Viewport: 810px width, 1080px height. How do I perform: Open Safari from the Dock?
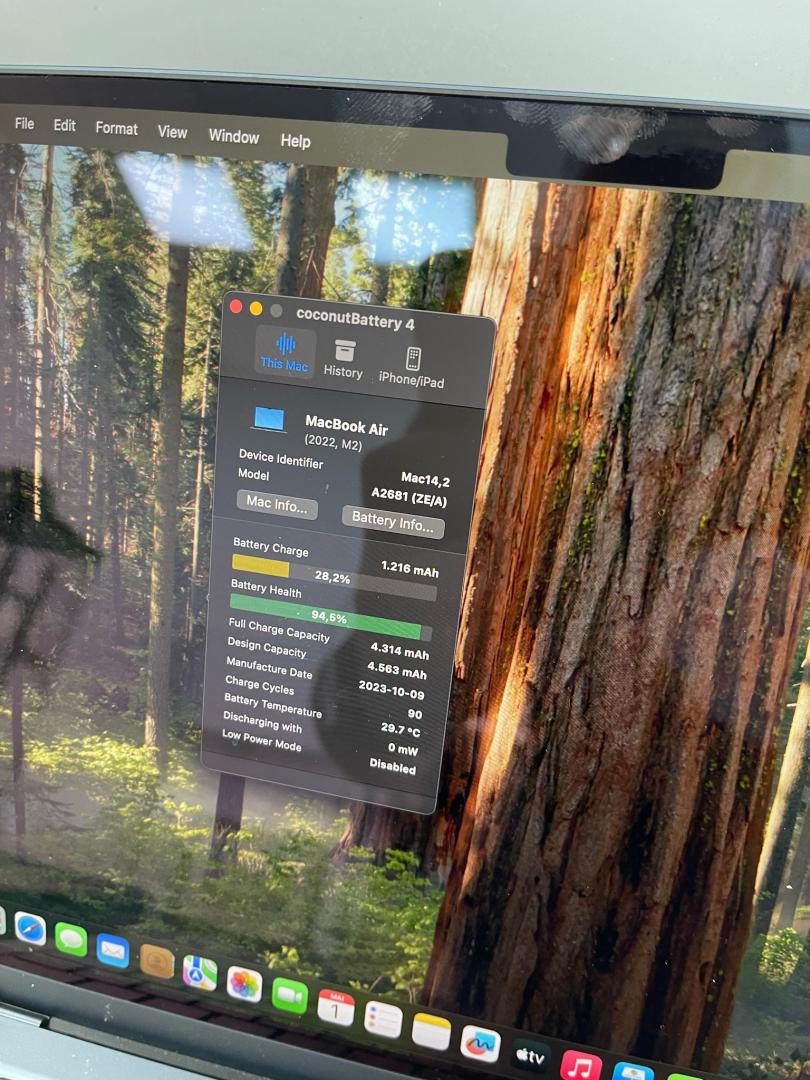tap(30, 929)
